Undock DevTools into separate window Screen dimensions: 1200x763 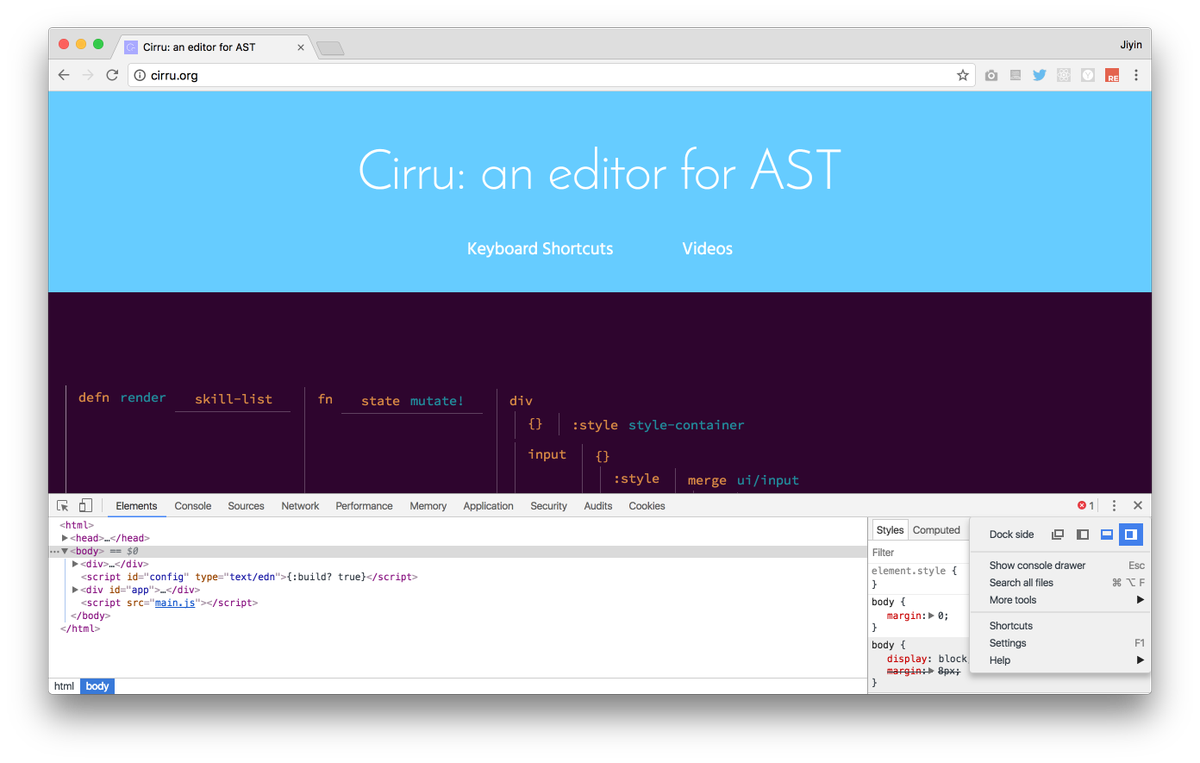click(1058, 535)
